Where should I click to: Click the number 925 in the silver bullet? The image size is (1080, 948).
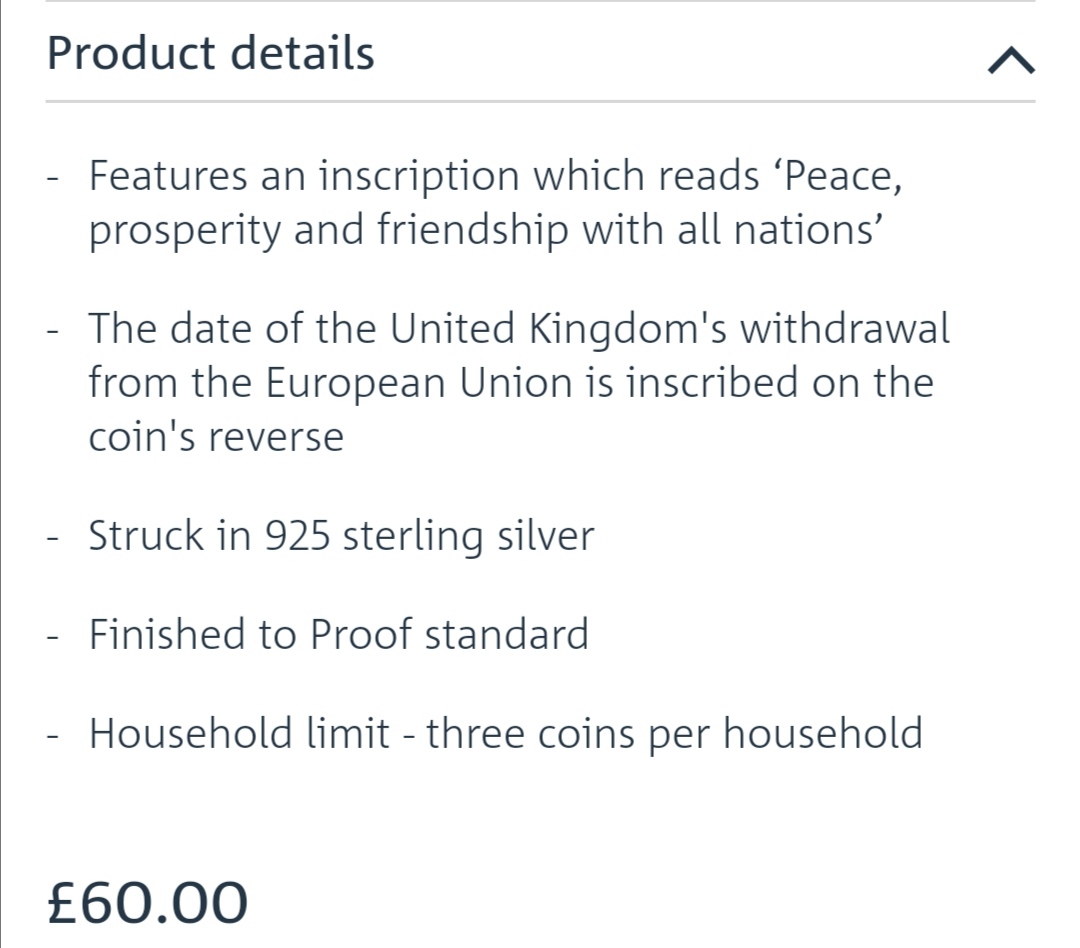tap(297, 536)
